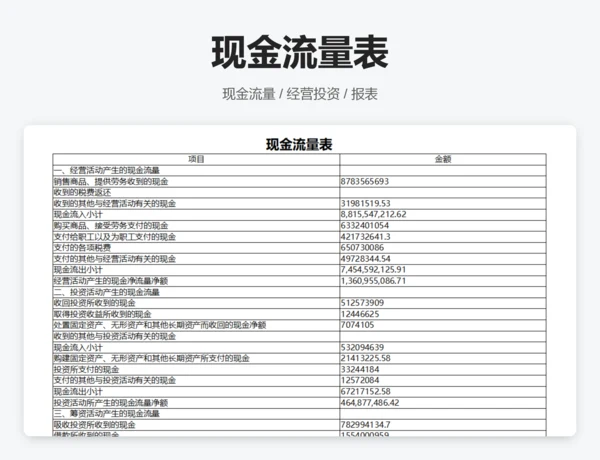
Task: Click the amount 7,454,592,125.91
Action: pos(373,270)
